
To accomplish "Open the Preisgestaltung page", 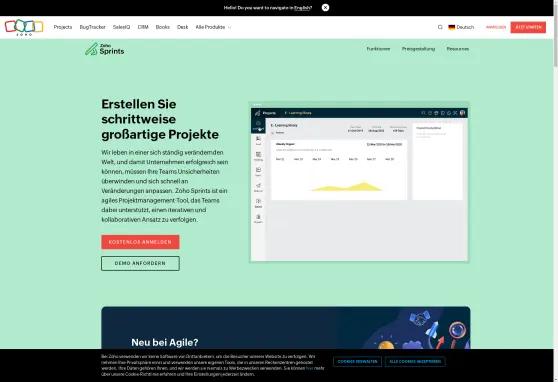I will [x=418, y=49].
